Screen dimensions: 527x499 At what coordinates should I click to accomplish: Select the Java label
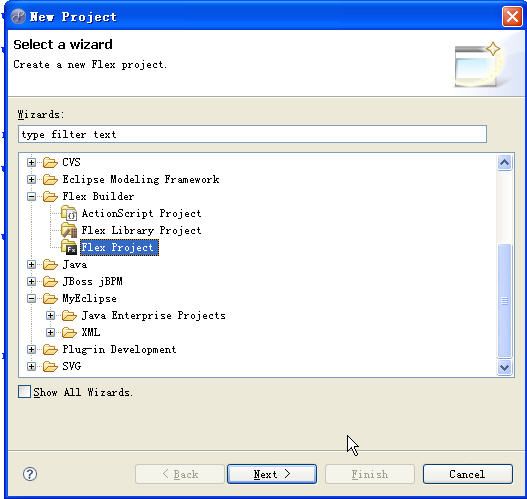[x=75, y=265]
